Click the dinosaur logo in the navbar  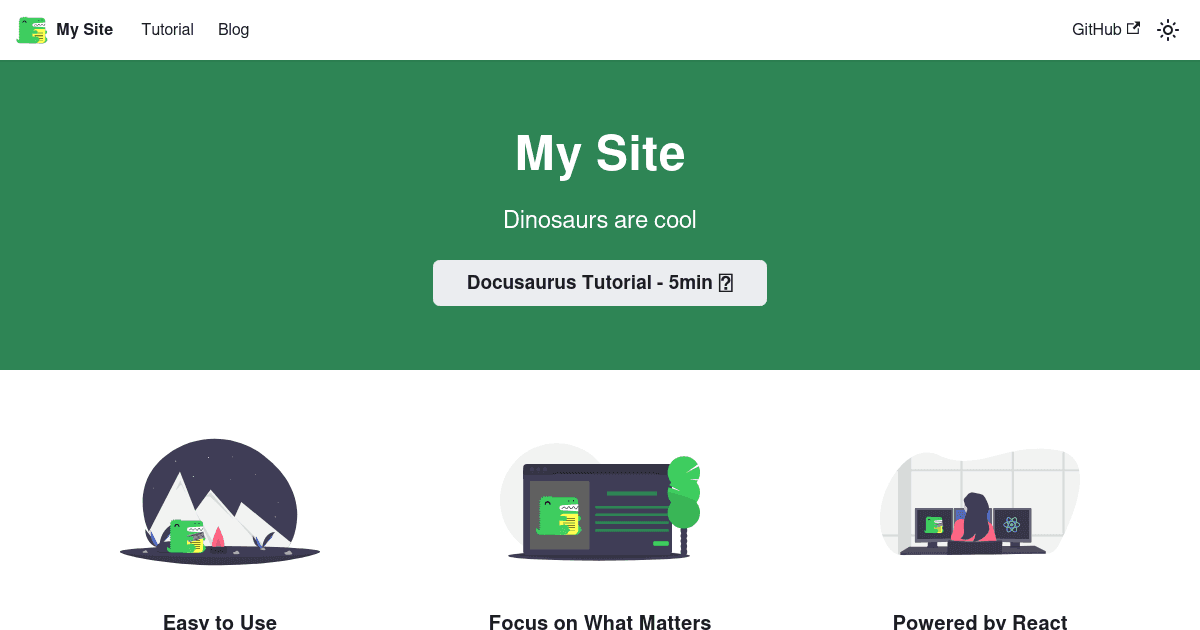[30, 29]
